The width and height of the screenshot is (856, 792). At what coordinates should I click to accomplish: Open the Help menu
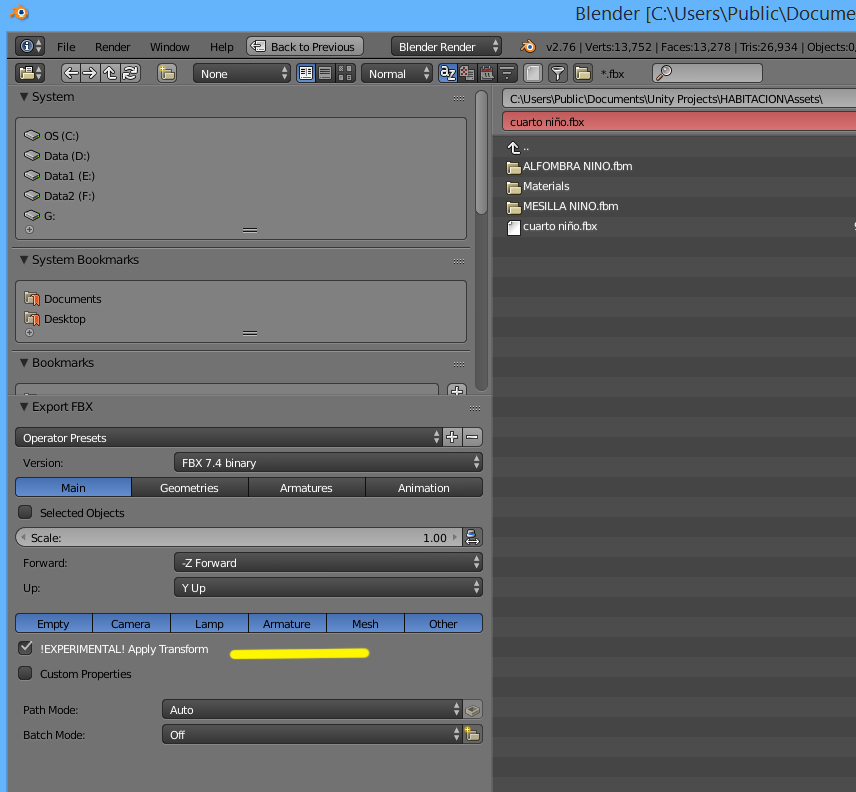(x=222, y=47)
